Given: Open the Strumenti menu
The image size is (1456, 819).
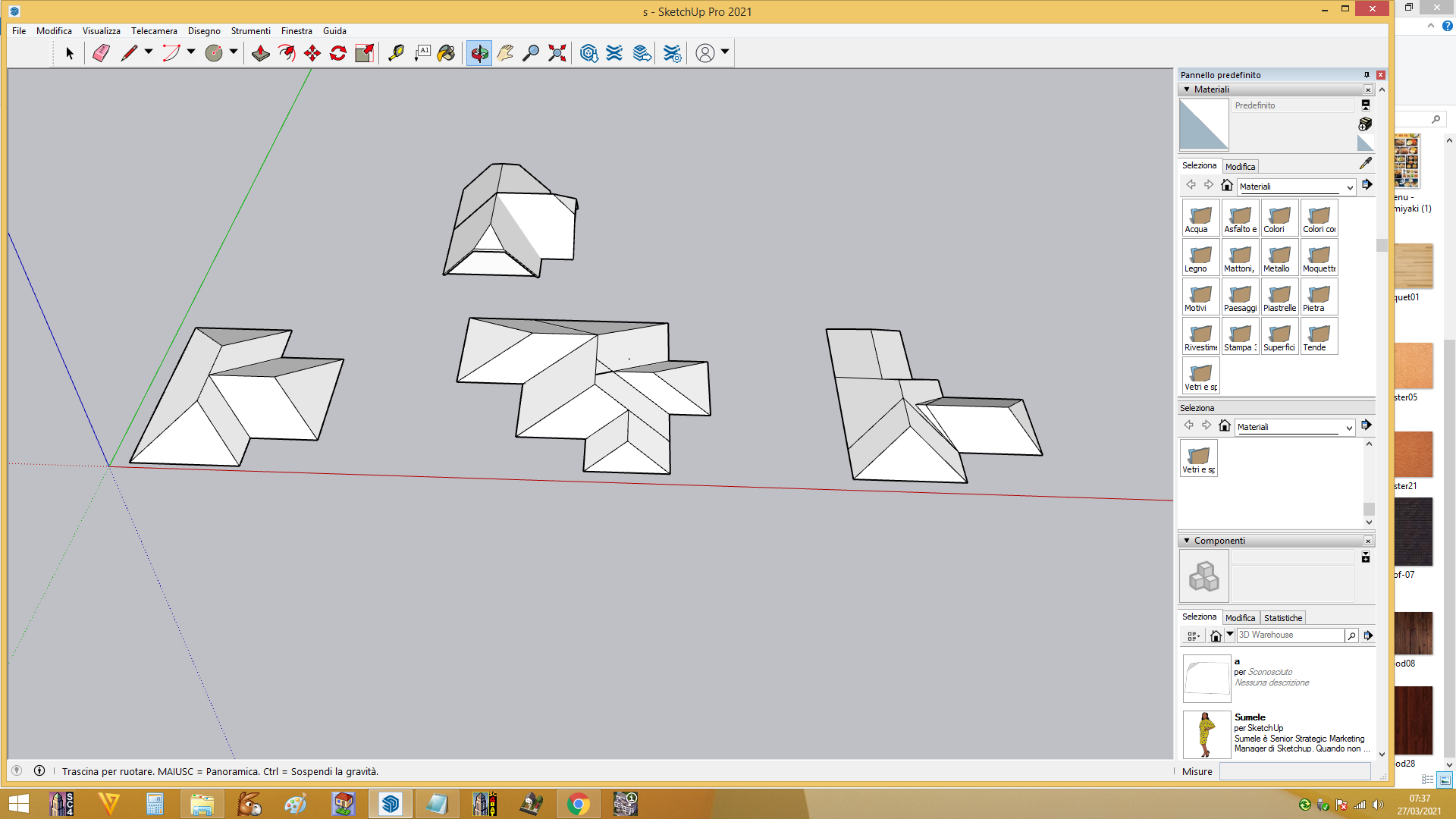Looking at the screenshot, I should (x=250, y=31).
